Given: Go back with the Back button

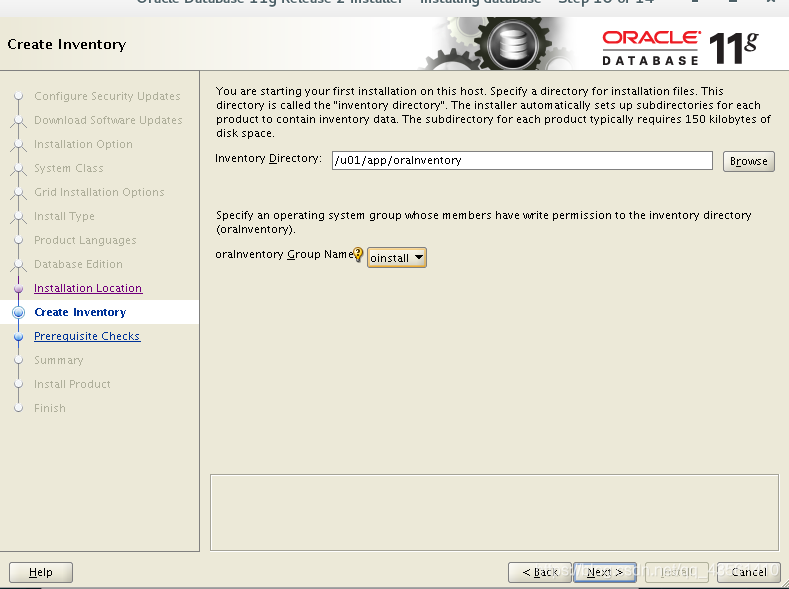Looking at the screenshot, I should [539, 572].
